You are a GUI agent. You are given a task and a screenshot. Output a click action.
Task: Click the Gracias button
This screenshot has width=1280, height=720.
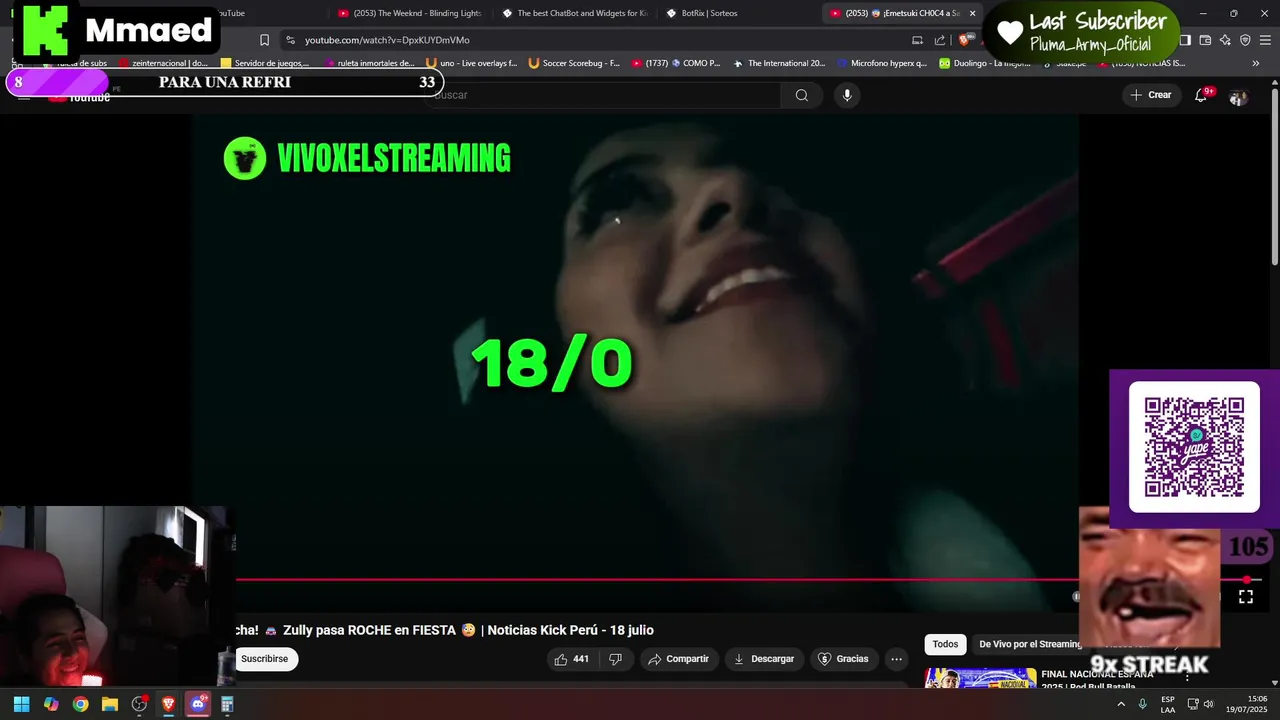(843, 659)
